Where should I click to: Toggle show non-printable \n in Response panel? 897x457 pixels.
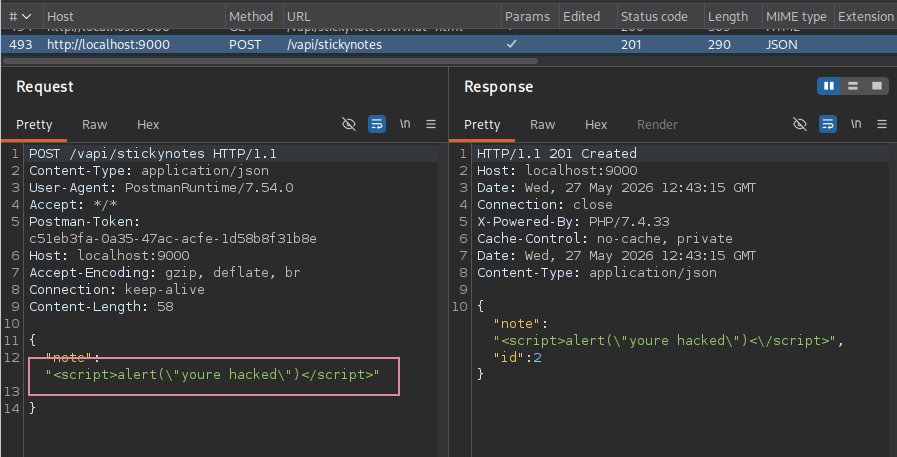(x=856, y=124)
